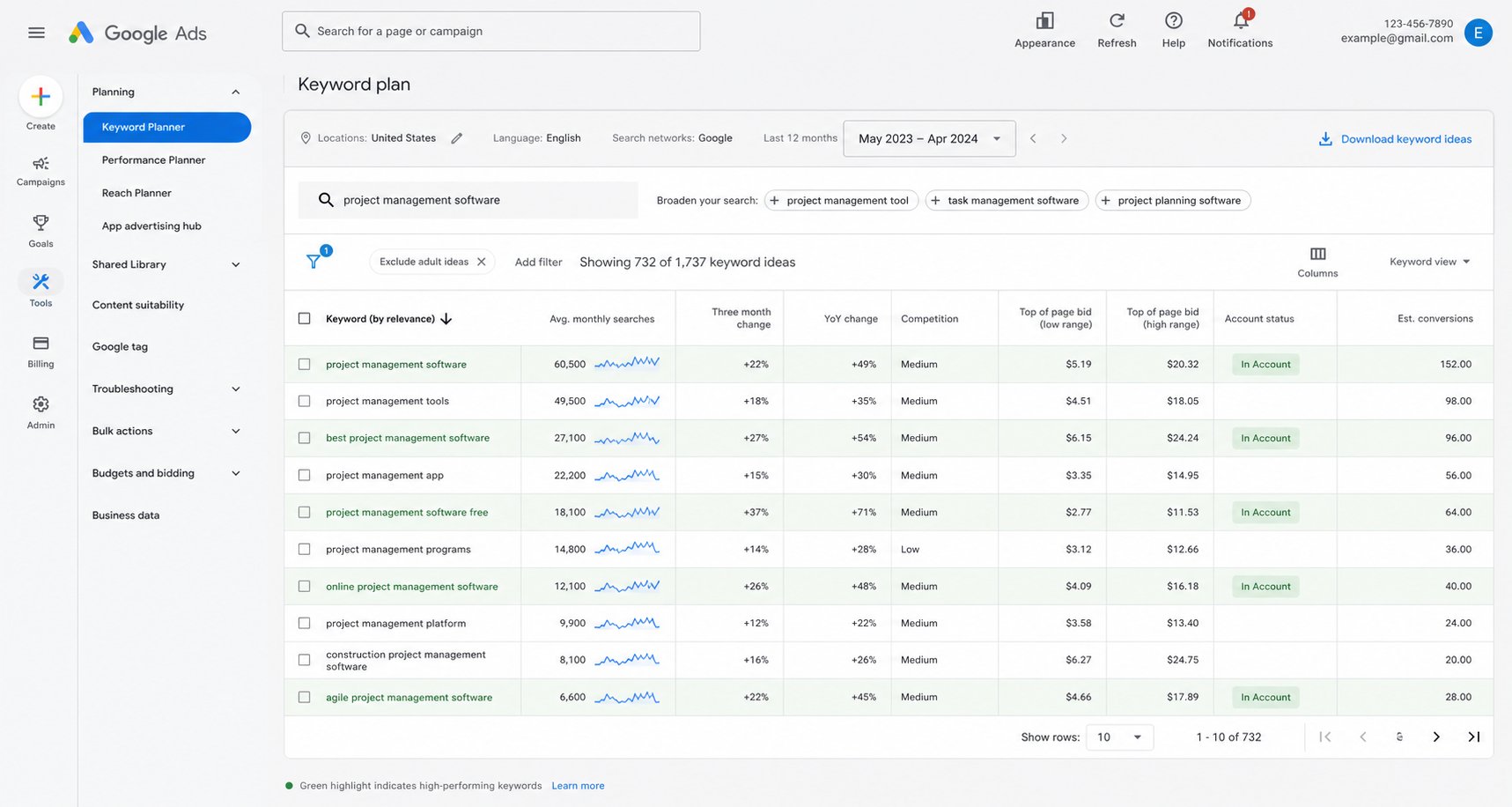
Task: Open App advertising hub
Action: (x=151, y=226)
